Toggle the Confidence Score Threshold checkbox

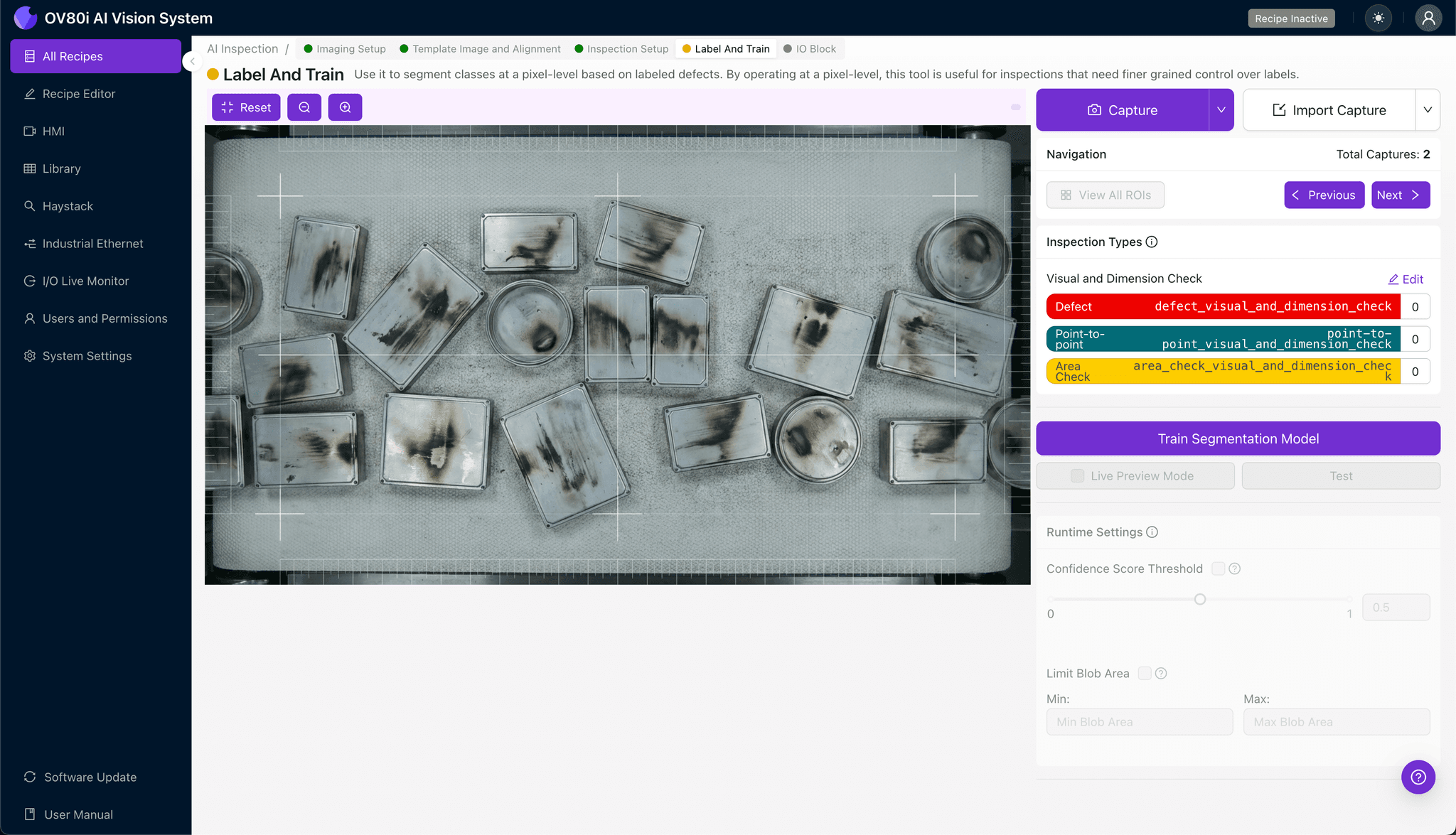(x=1218, y=569)
